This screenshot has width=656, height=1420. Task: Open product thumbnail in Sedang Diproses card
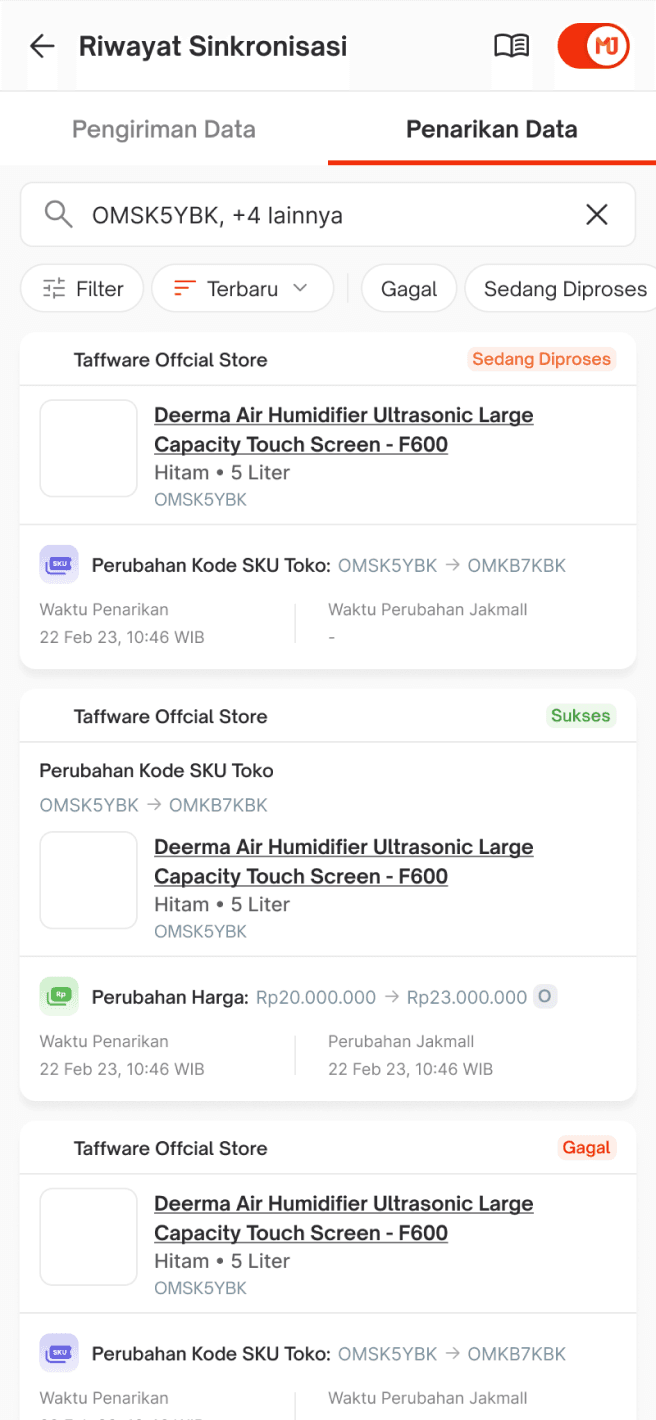coord(88,448)
